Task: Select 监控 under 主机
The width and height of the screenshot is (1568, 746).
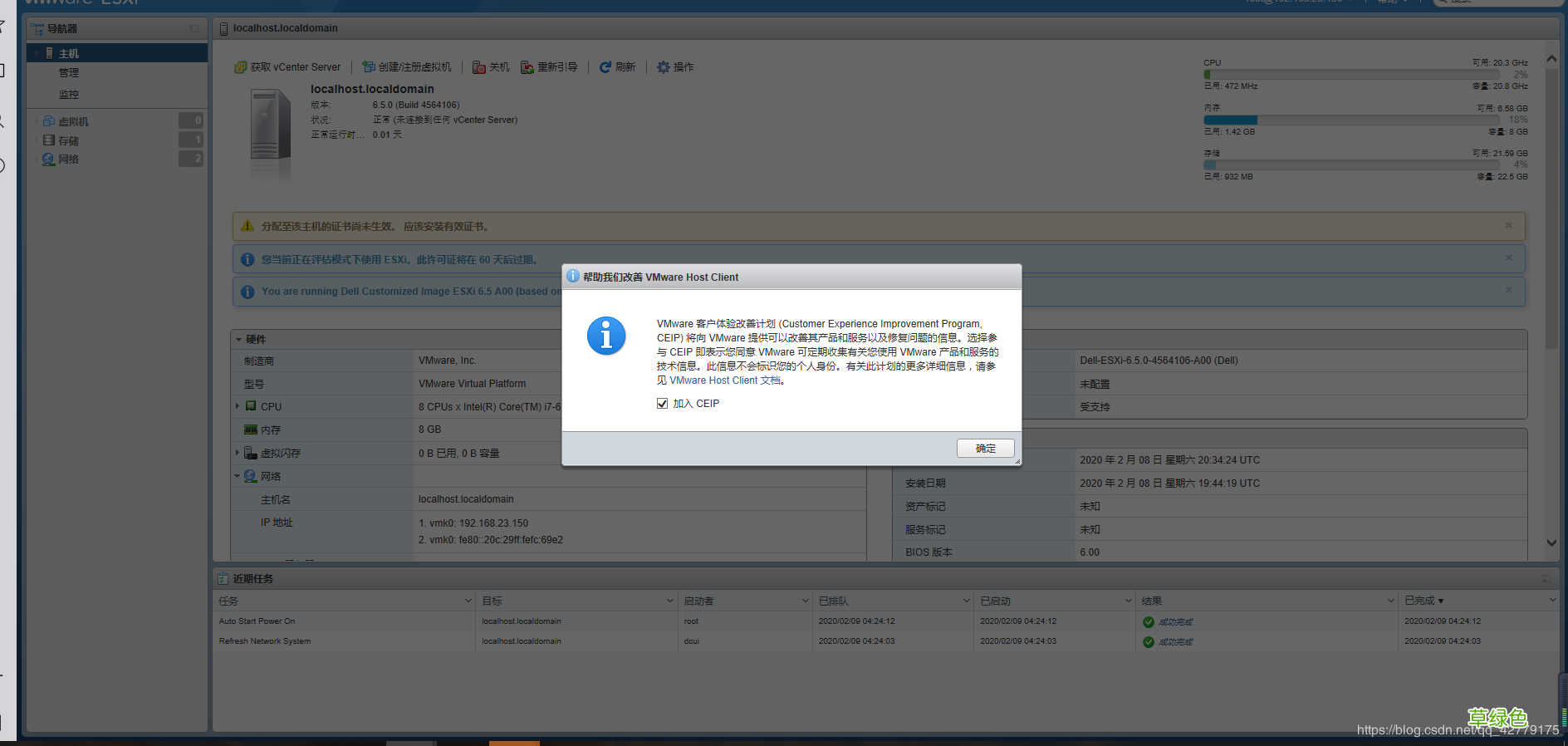Action: pos(69,95)
